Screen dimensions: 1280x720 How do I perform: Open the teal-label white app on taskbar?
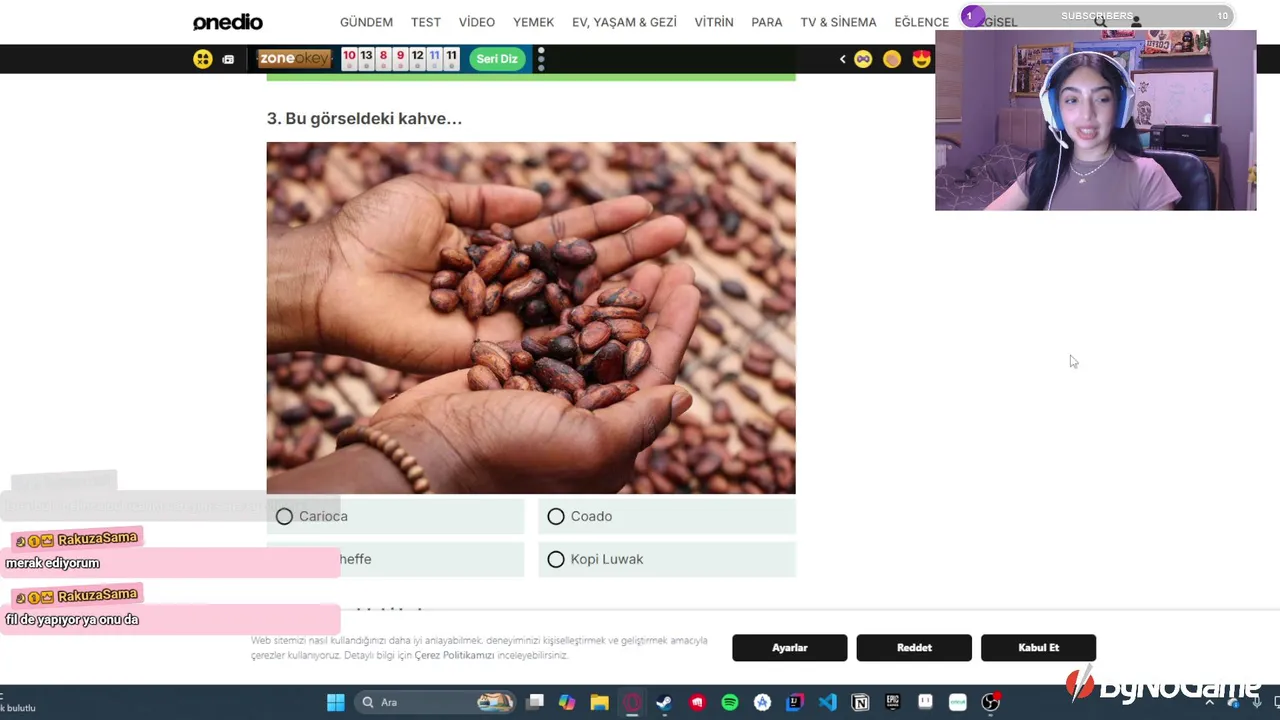(958, 702)
